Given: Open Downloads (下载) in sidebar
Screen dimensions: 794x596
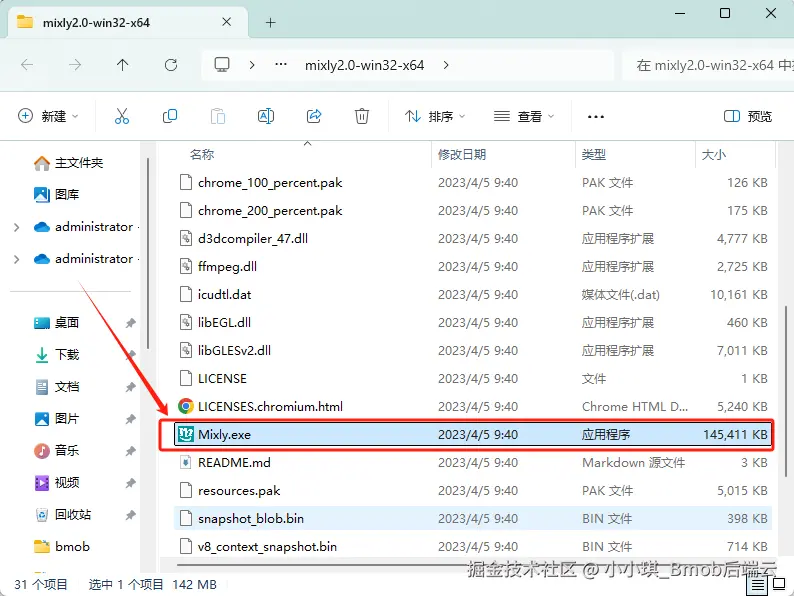Looking at the screenshot, I should coord(56,354).
